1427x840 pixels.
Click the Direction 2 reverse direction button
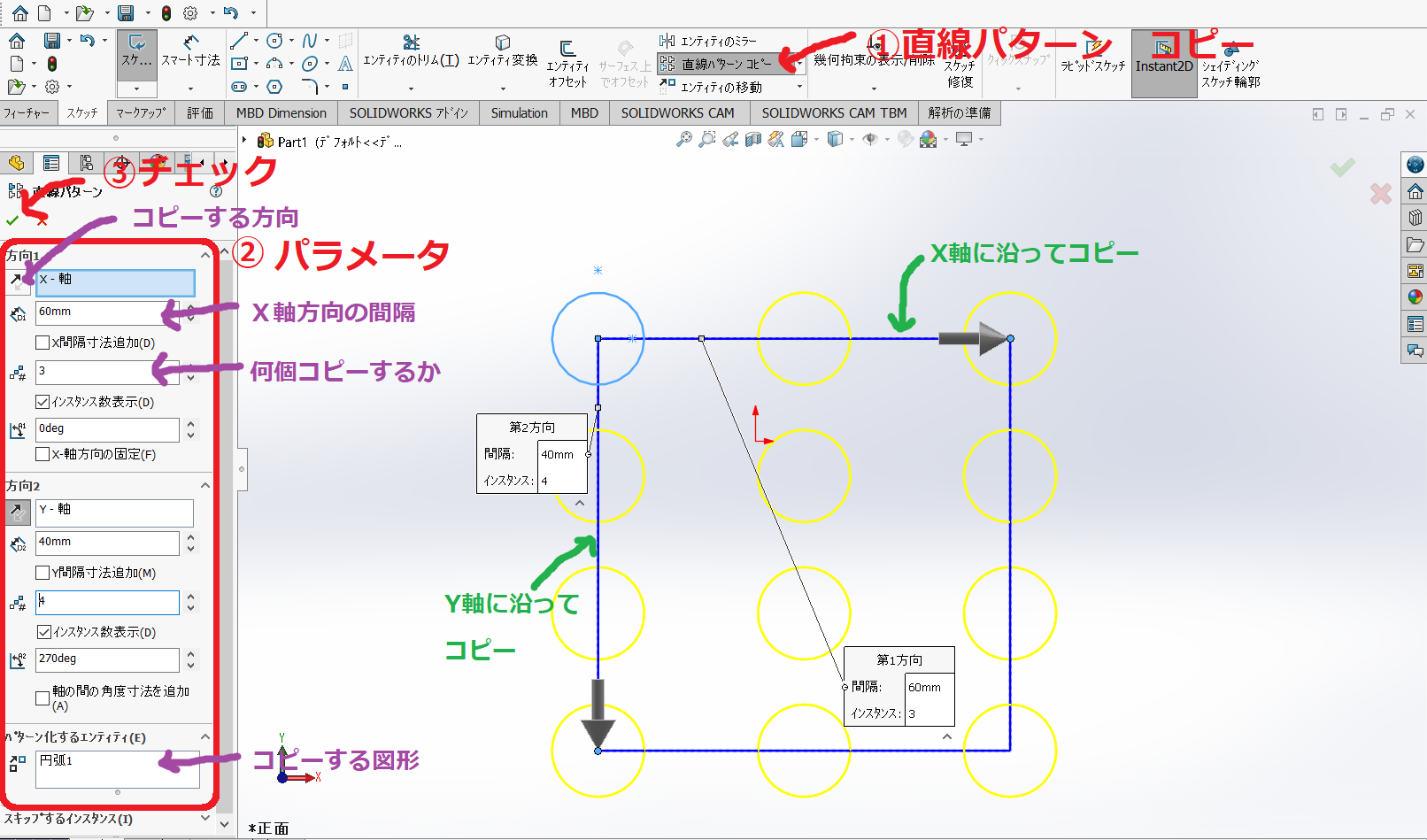click(x=18, y=512)
